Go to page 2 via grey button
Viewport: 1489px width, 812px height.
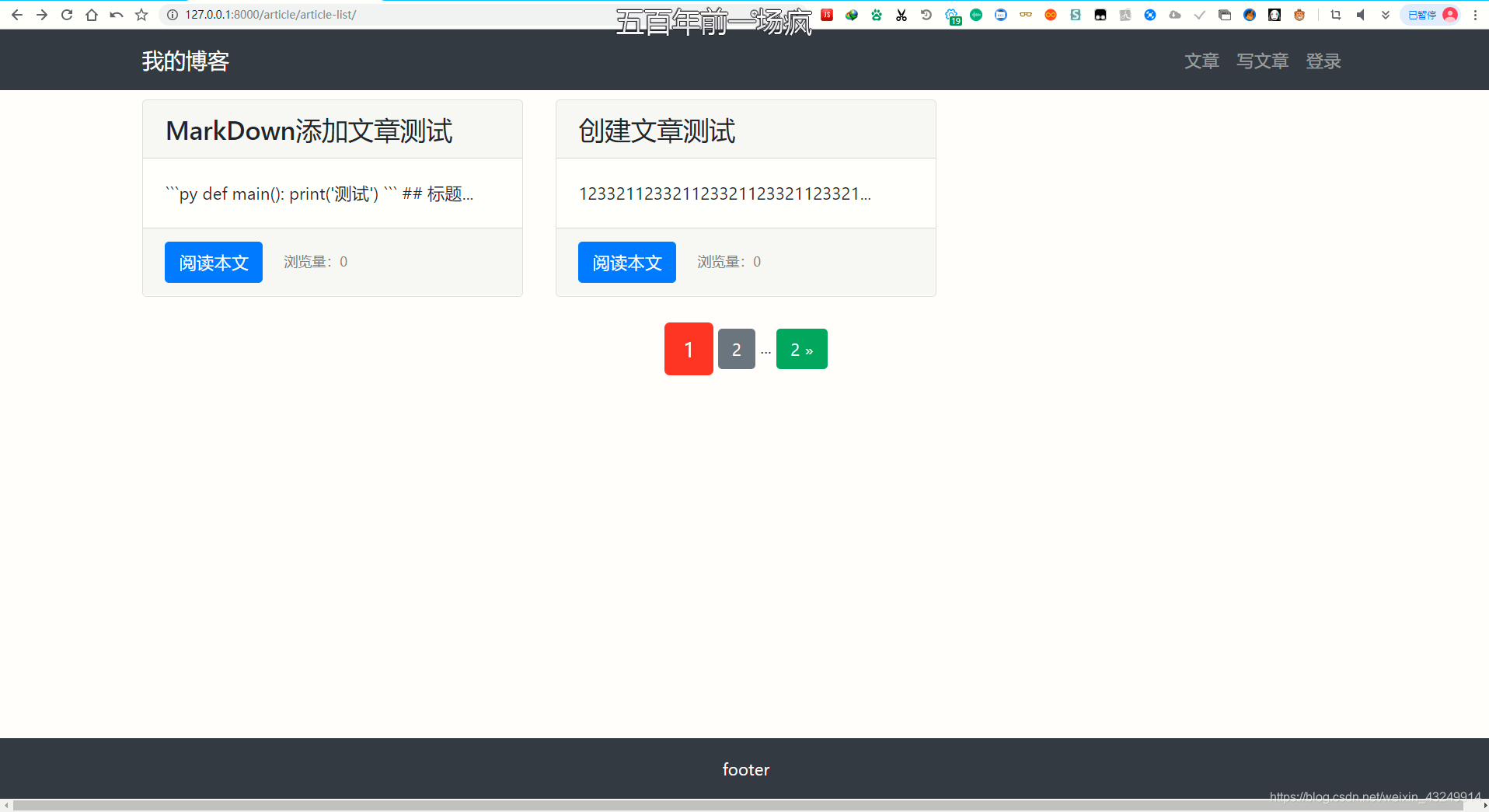737,349
